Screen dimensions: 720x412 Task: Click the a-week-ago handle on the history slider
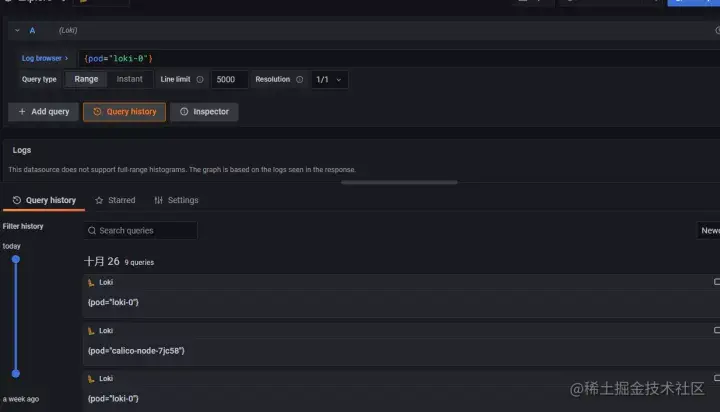click(16, 373)
